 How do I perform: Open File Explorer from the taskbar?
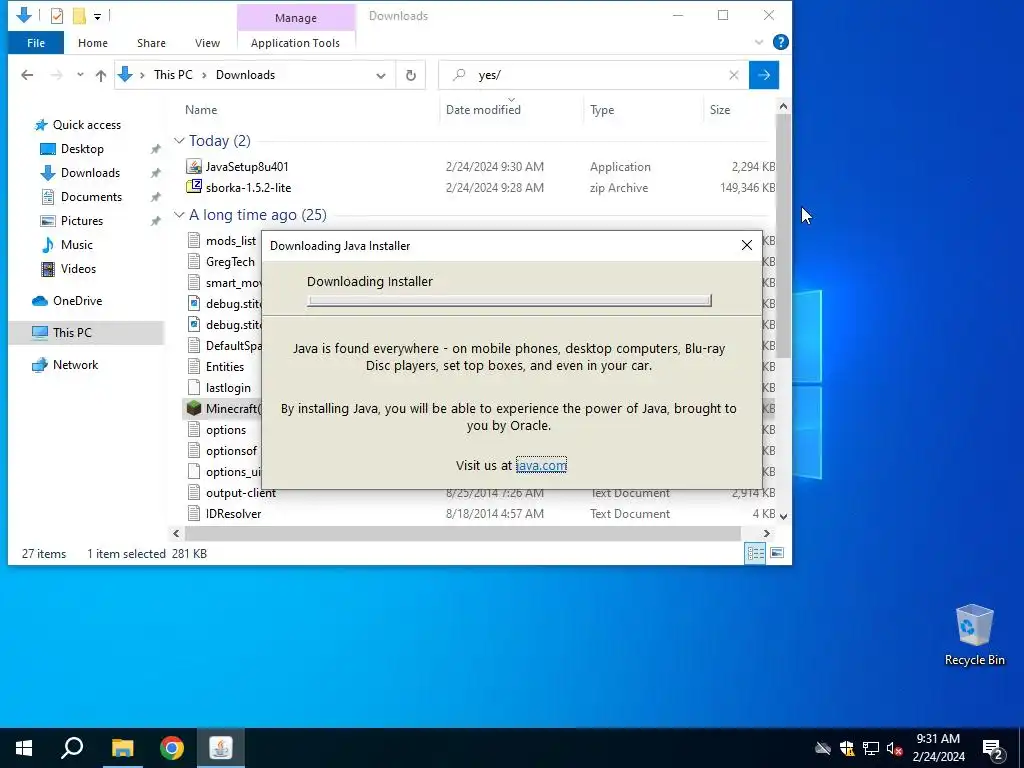122,748
